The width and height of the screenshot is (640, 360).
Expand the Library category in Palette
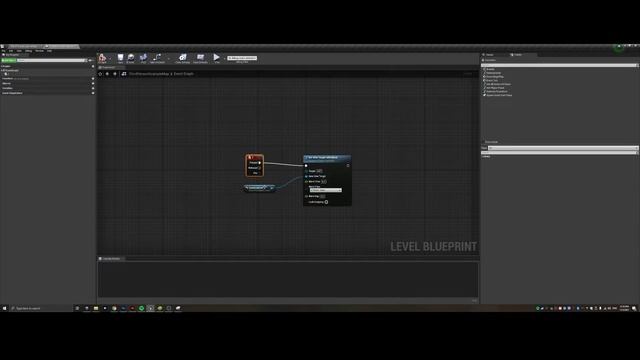(x=486, y=156)
